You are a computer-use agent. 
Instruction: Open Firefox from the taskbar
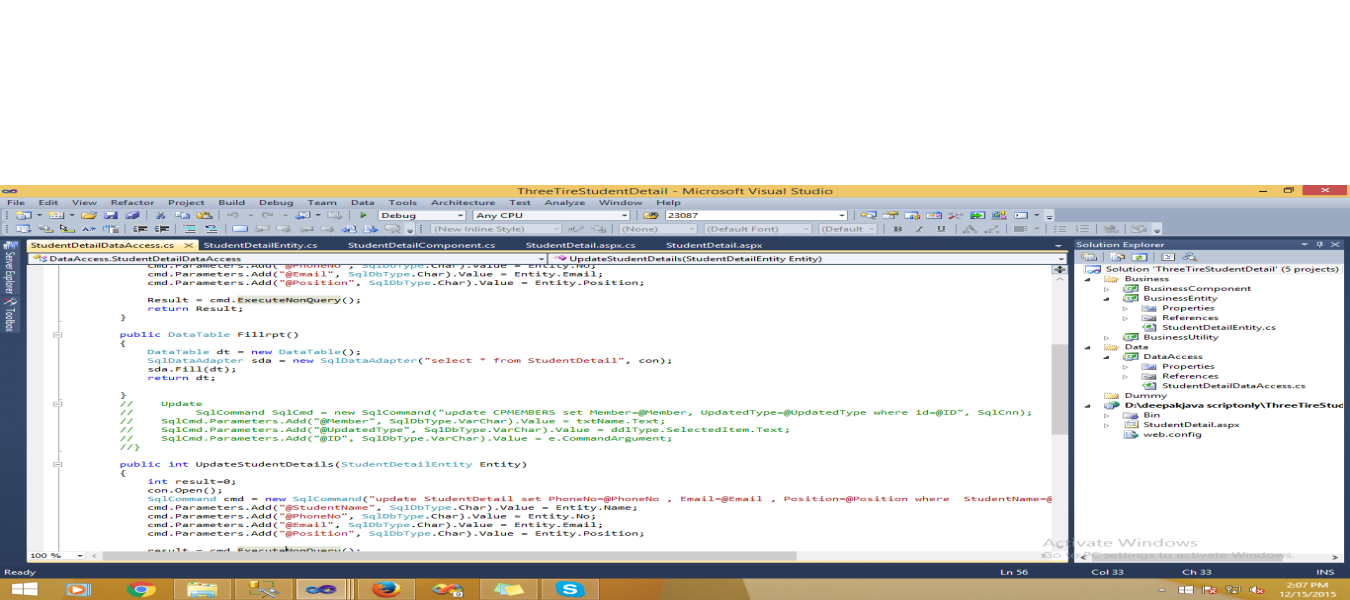tap(385, 590)
